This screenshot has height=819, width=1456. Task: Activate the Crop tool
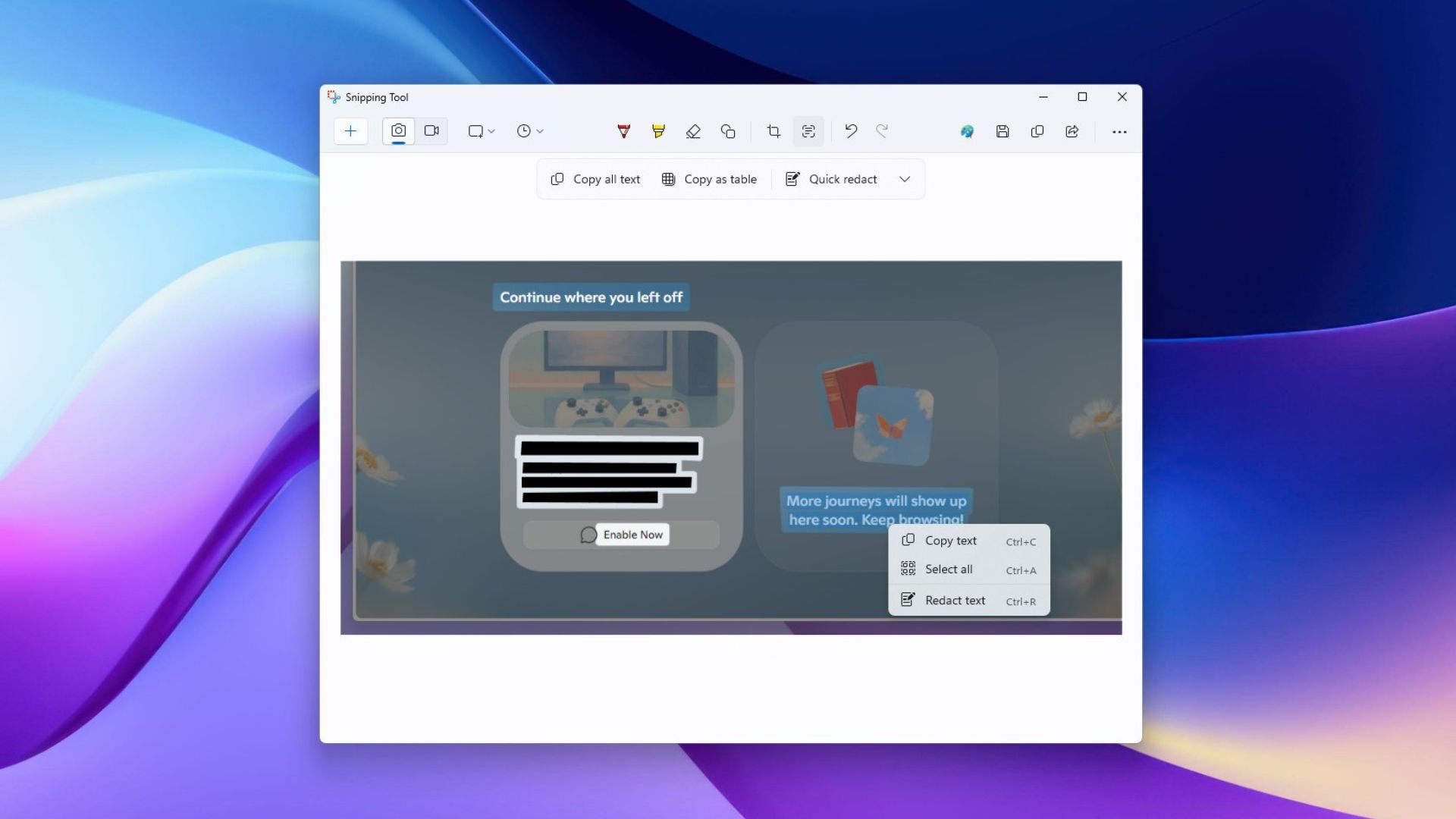click(x=773, y=130)
